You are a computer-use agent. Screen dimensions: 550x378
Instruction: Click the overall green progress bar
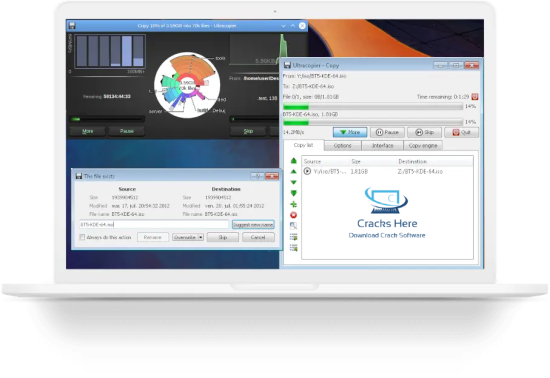coord(373,107)
